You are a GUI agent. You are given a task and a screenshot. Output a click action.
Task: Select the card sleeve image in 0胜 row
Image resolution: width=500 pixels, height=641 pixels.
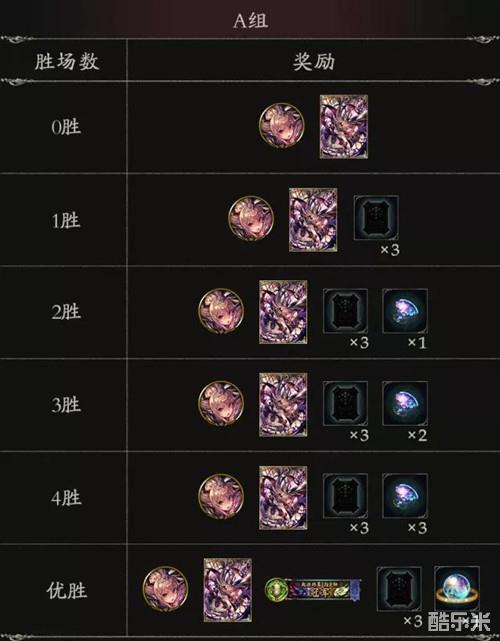click(x=344, y=127)
